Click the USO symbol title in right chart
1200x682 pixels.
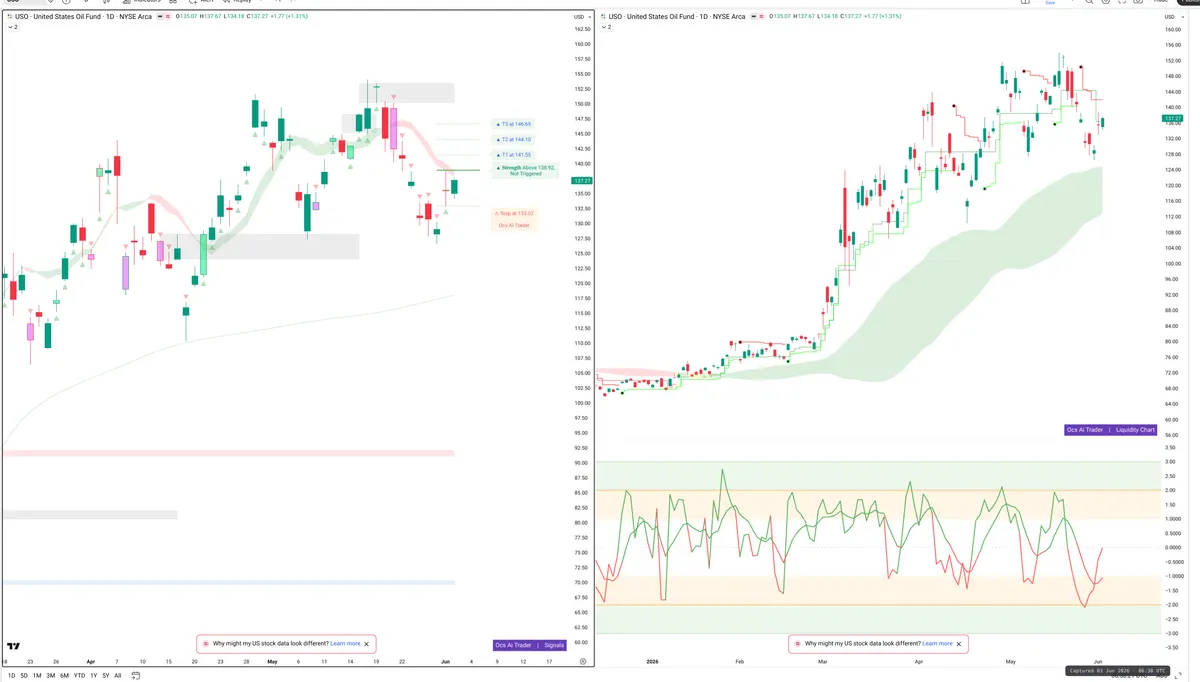click(x=676, y=17)
